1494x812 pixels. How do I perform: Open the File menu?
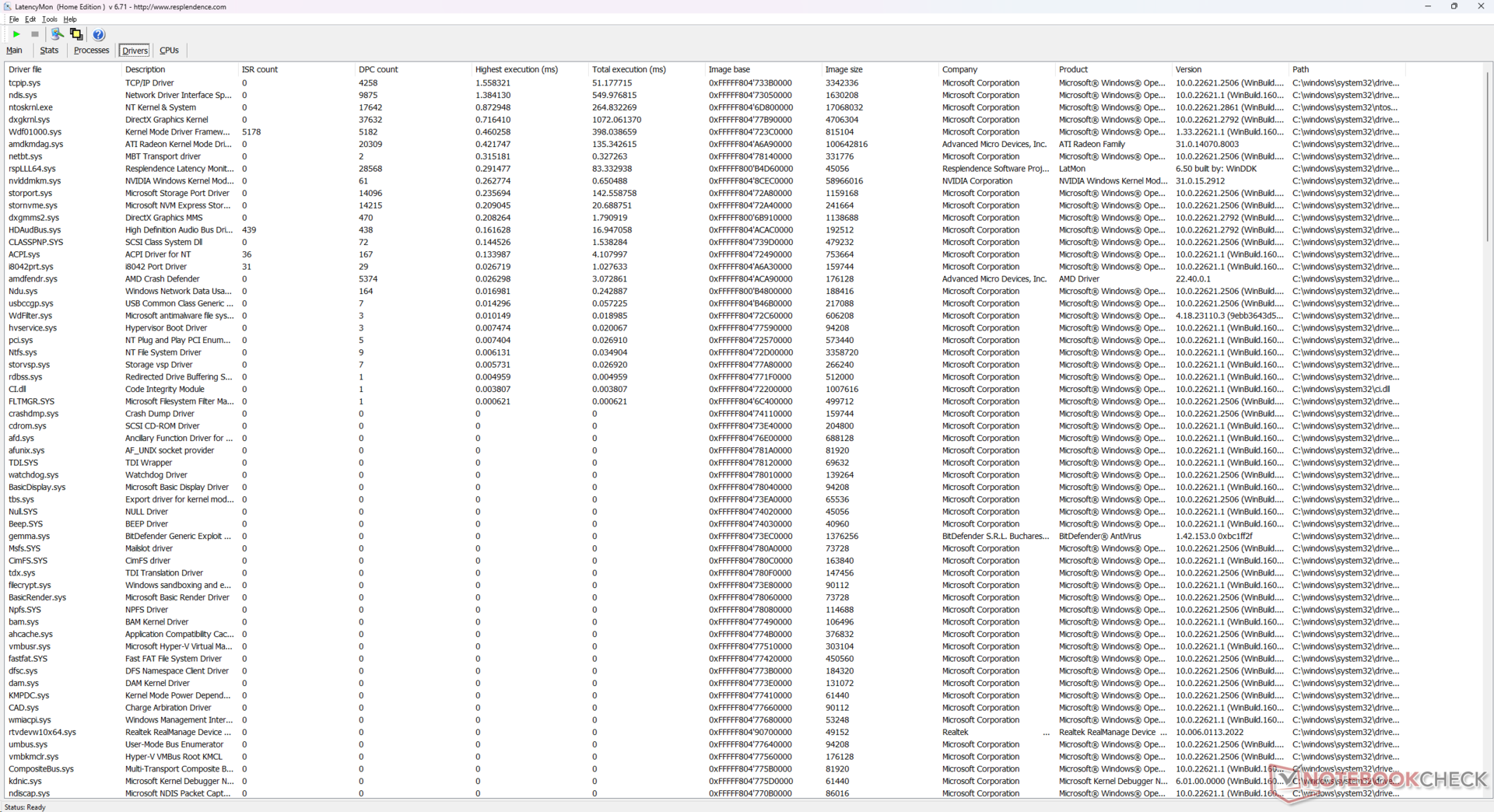pyautogui.click(x=14, y=19)
